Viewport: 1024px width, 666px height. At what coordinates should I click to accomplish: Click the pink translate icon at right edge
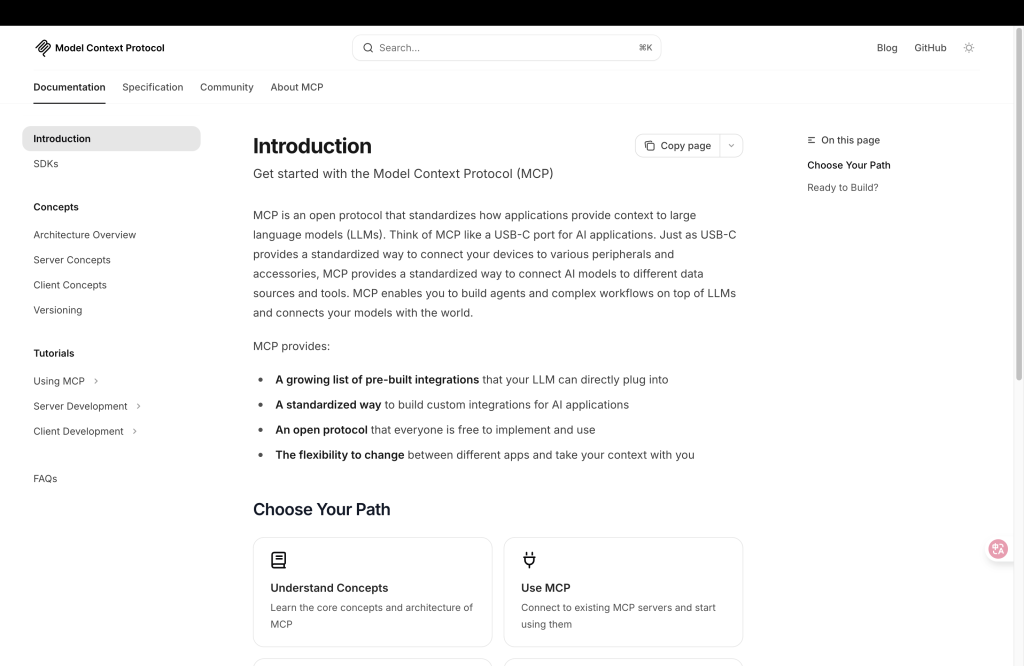point(997,549)
